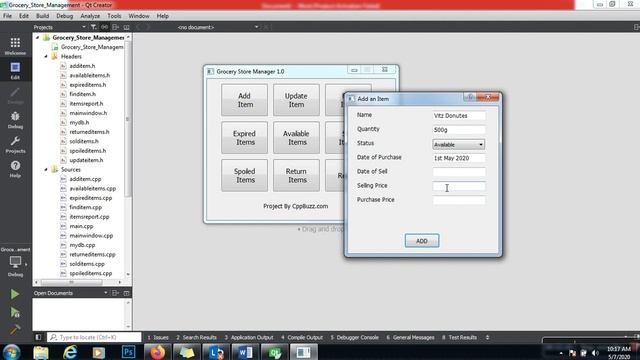This screenshot has width=640, height=360.
Task: Click the filter tree icon in Projects pane
Action: pos(93,27)
